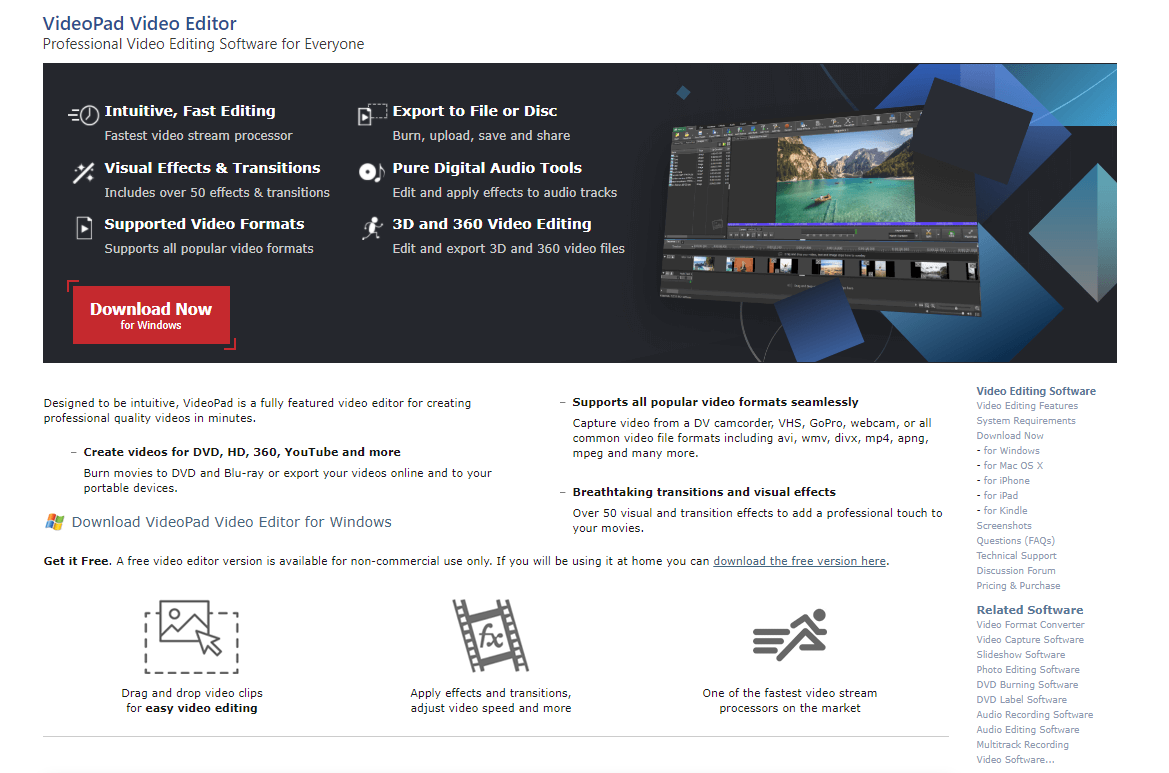Click the Visual Effects & Transitions wand icon
1169x773 pixels.
(84, 172)
